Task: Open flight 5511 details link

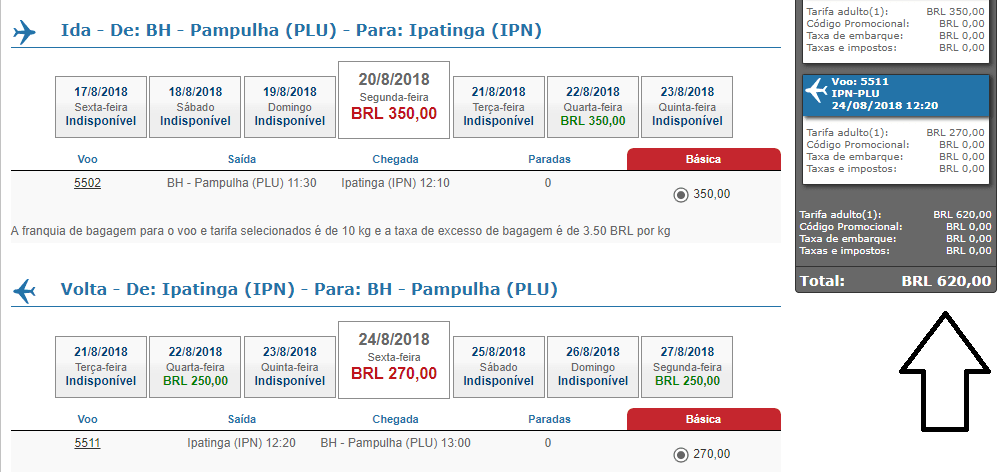Action: point(87,443)
